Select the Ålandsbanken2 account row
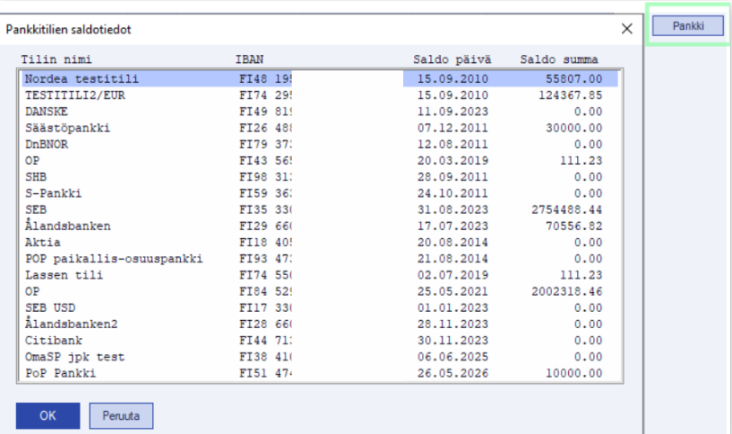Screen dimensions: 732x434 [320, 324]
